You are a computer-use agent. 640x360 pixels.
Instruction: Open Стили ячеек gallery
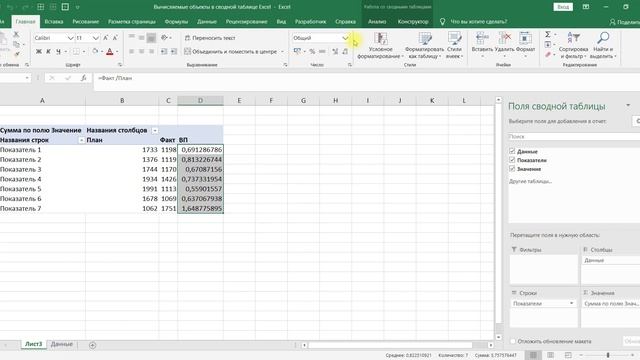point(454,45)
